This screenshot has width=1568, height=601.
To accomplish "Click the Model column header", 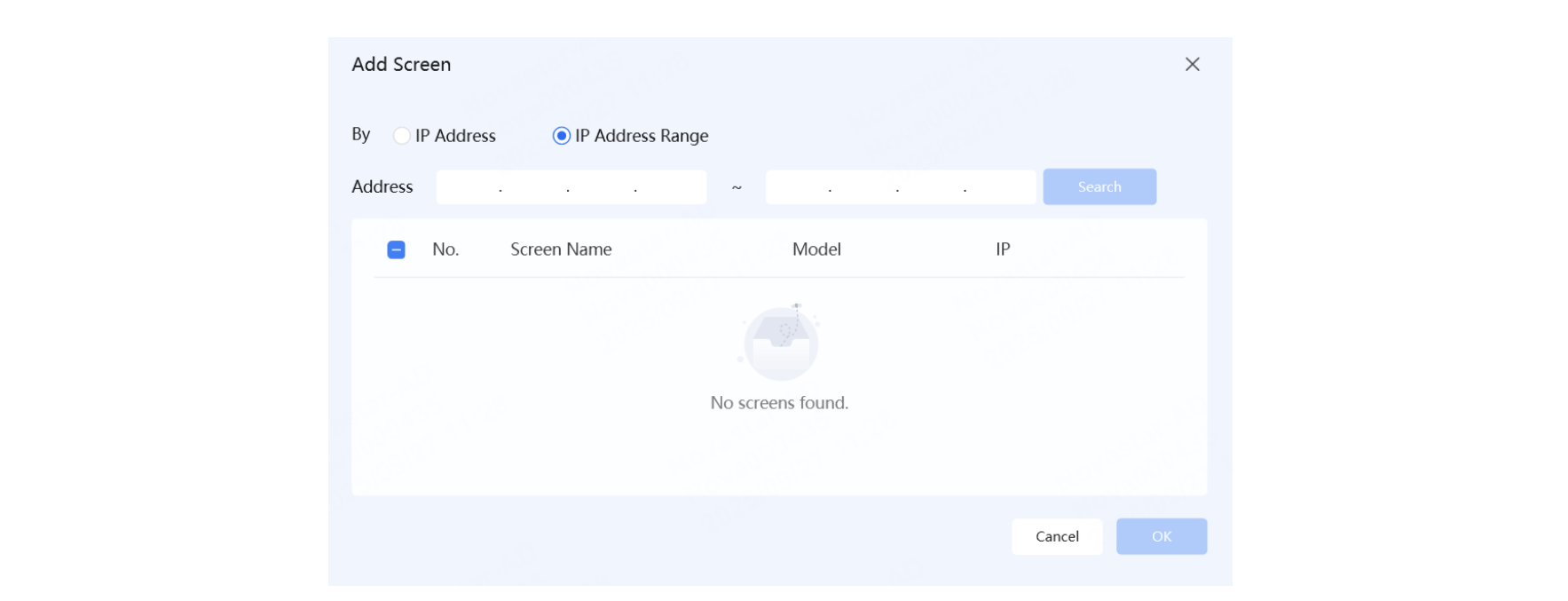I will (x=816, y=249).
